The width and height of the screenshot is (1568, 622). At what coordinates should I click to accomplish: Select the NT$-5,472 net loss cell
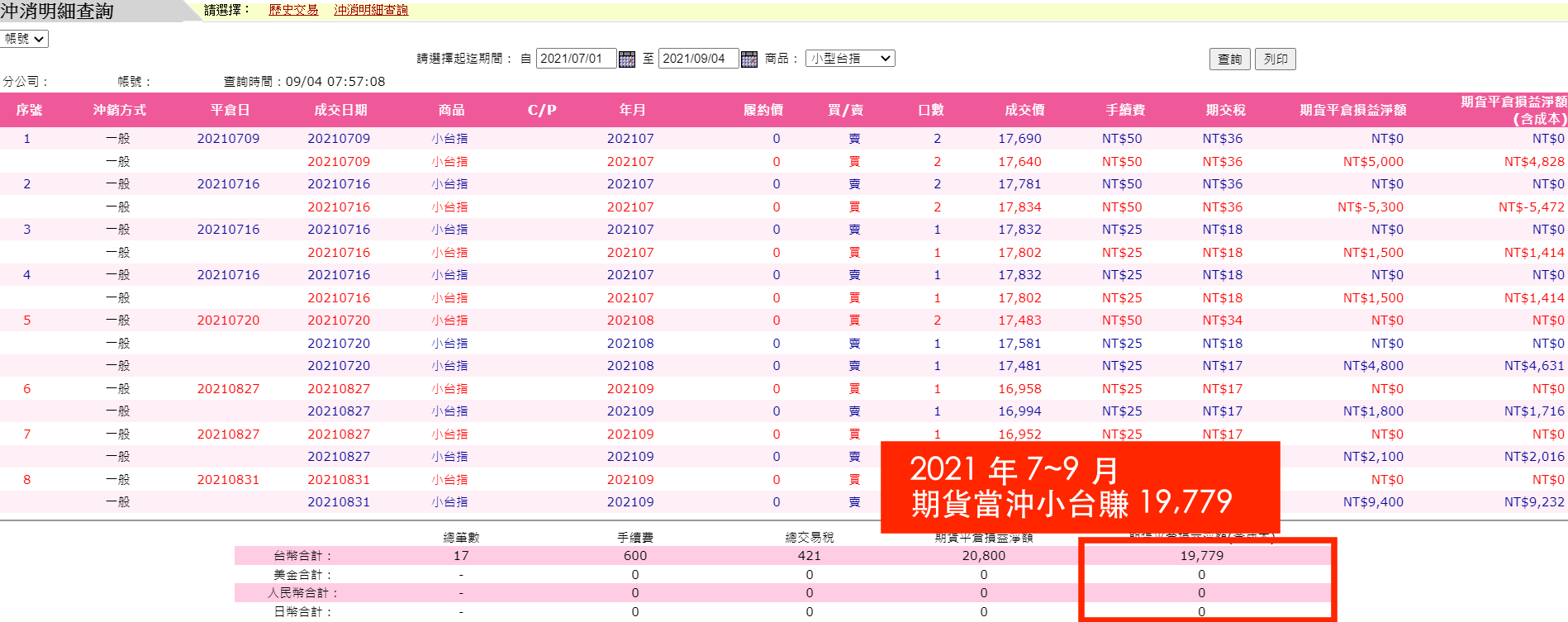[1532, 207]
